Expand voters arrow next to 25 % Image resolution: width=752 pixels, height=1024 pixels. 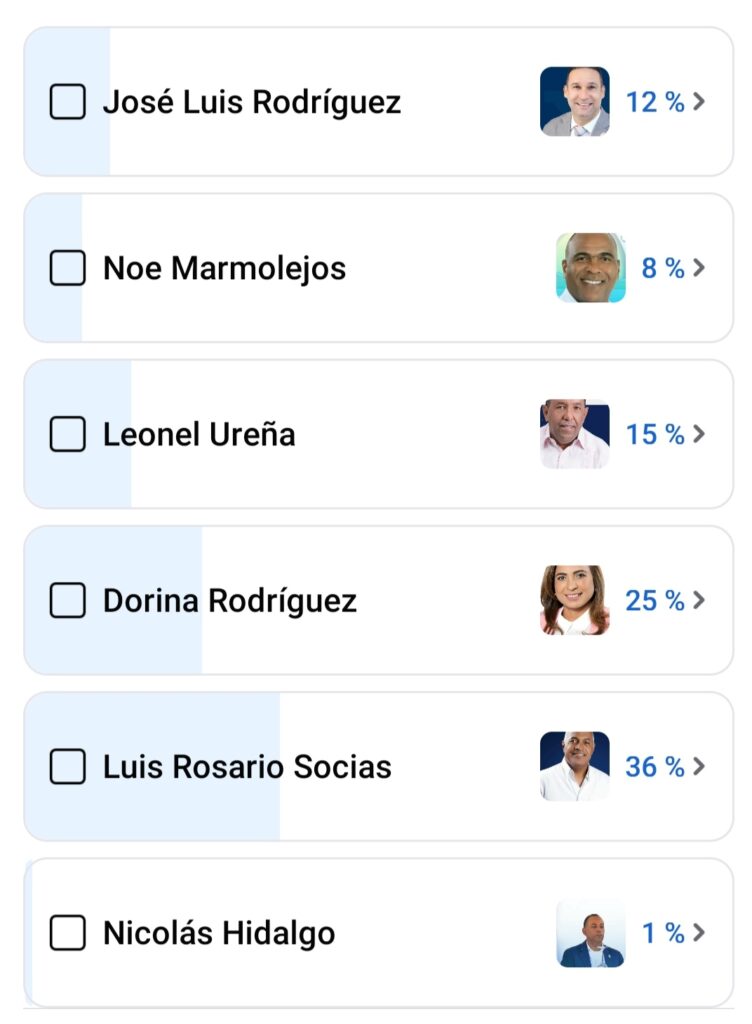pyautogui.click(x=699, y=600)
